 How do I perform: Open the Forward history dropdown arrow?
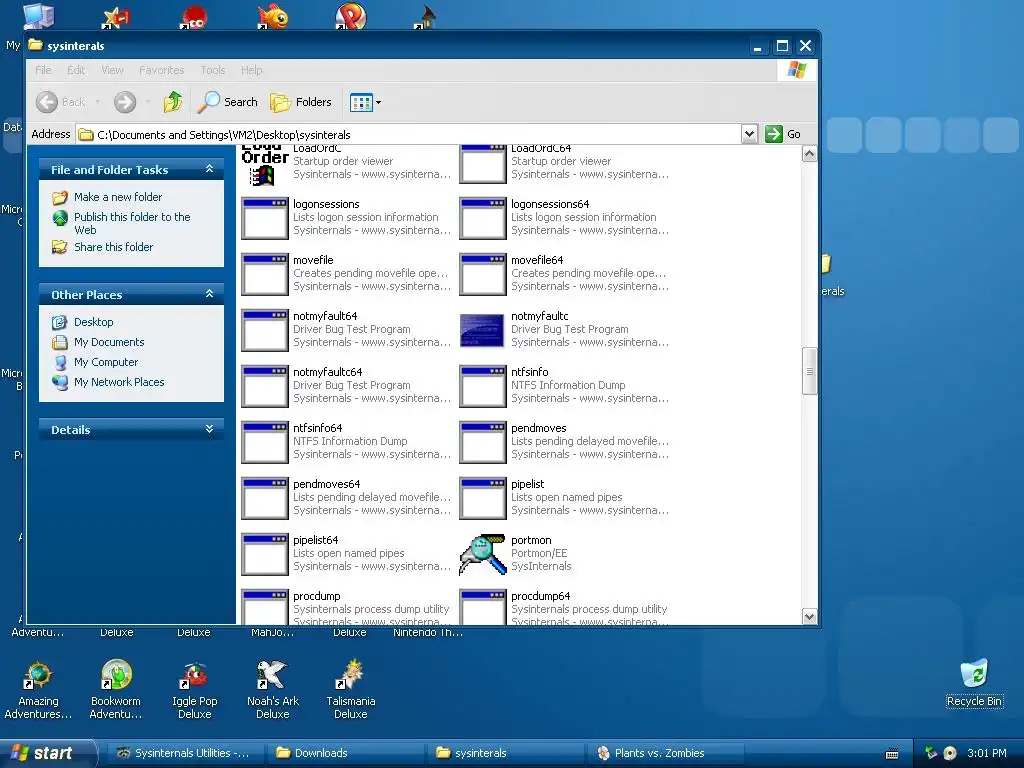click(148, 102)
